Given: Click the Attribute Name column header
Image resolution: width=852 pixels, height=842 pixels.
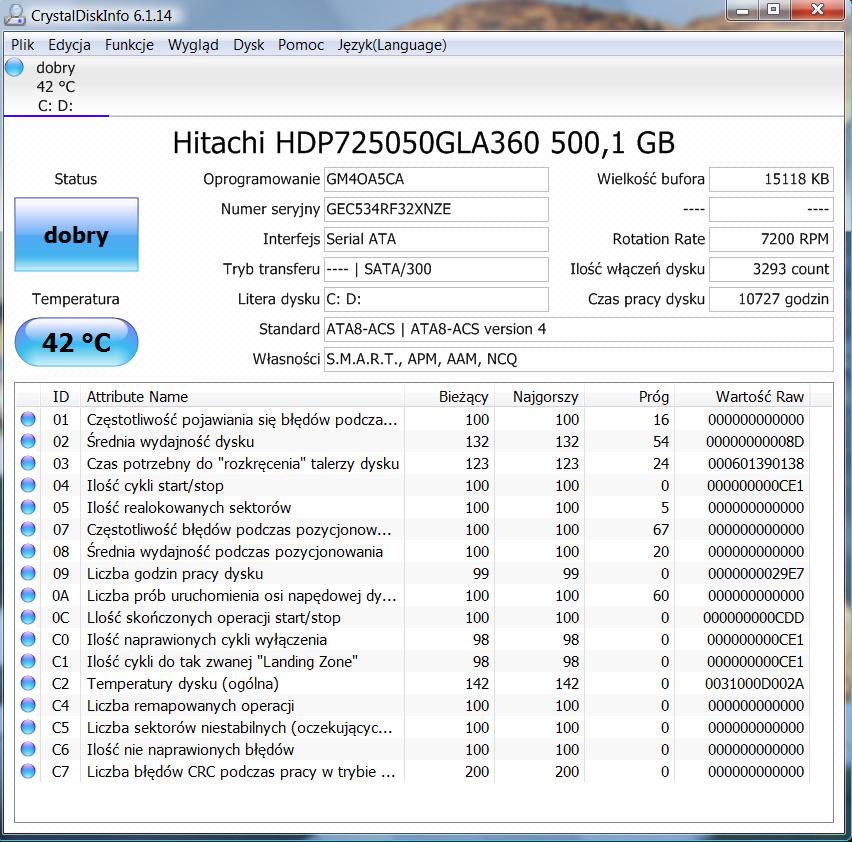Looking at the screenshot, I should [242, 397].
